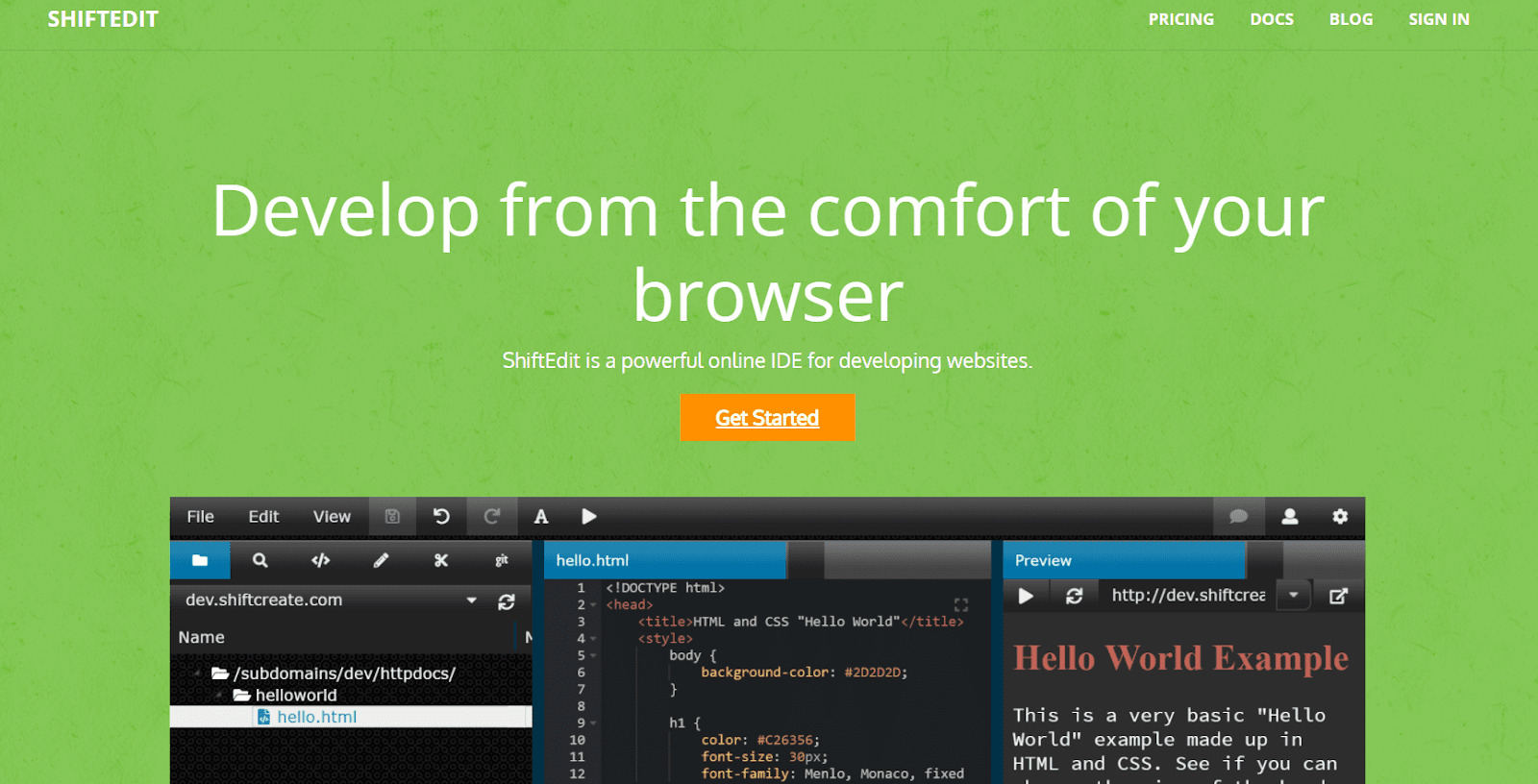
Task: Click the <!DOCTYPE html> code line
Action: [665, 588]
